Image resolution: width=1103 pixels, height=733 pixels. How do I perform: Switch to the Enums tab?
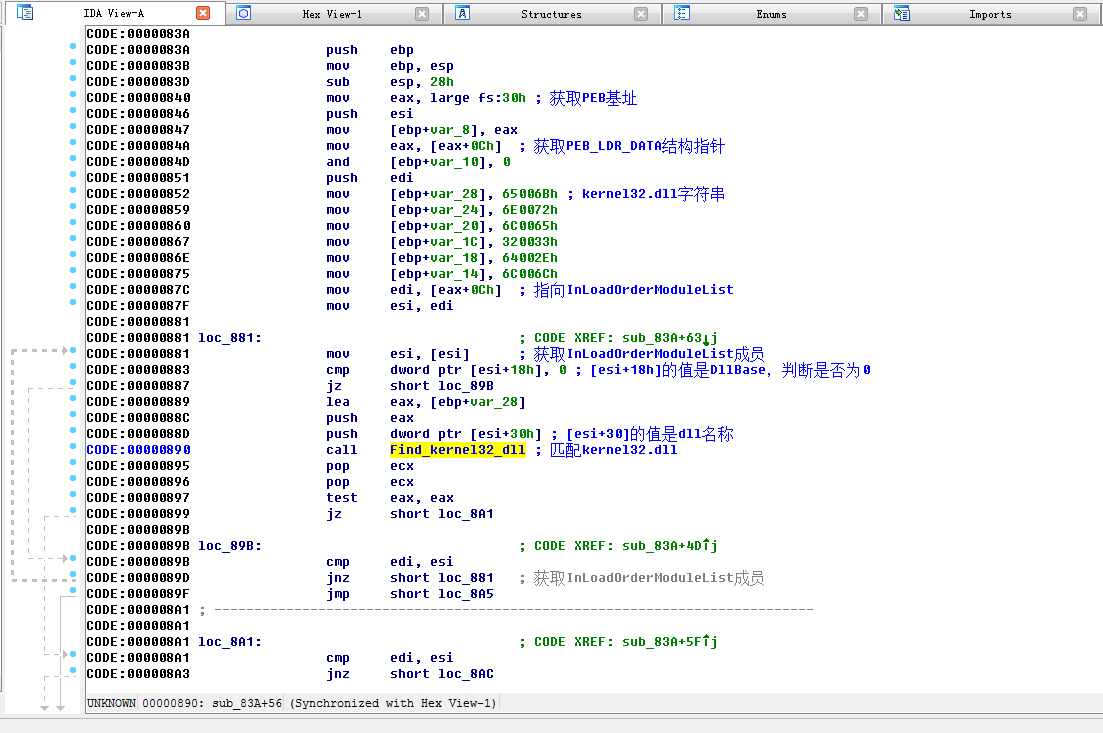pos(771,14)
